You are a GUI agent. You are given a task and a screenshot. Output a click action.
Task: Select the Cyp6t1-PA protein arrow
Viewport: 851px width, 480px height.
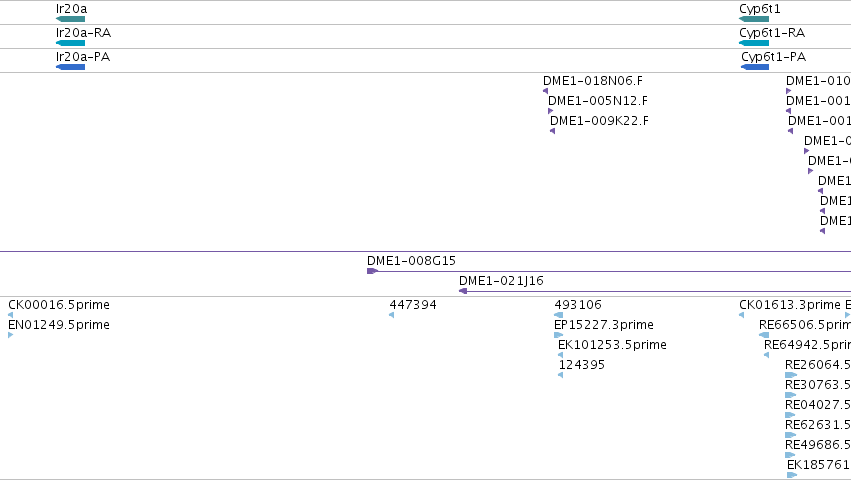[x=755, y=67]
